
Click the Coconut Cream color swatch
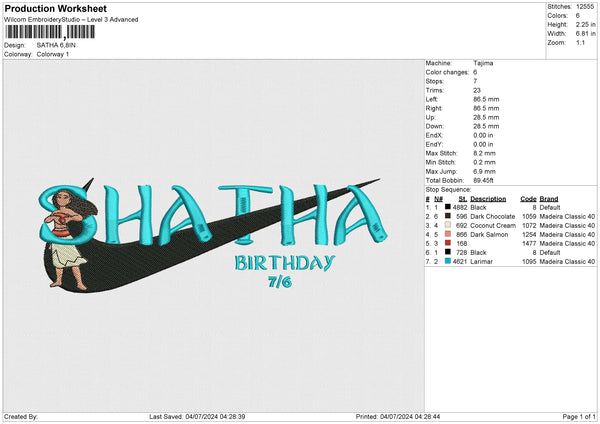[x=447, y=225]
